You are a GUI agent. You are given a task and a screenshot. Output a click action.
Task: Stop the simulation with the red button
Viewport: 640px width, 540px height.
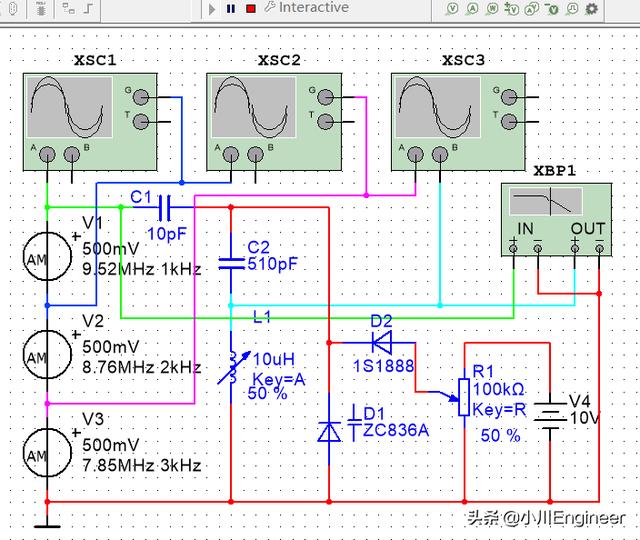pos(251,9)
